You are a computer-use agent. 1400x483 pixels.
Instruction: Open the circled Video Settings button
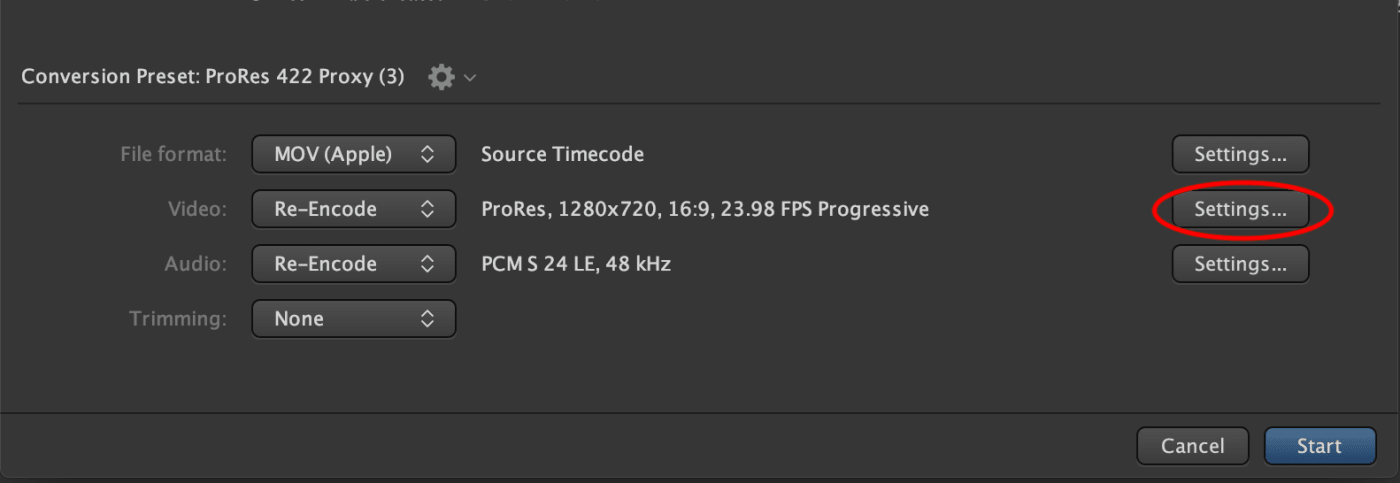1240,209
